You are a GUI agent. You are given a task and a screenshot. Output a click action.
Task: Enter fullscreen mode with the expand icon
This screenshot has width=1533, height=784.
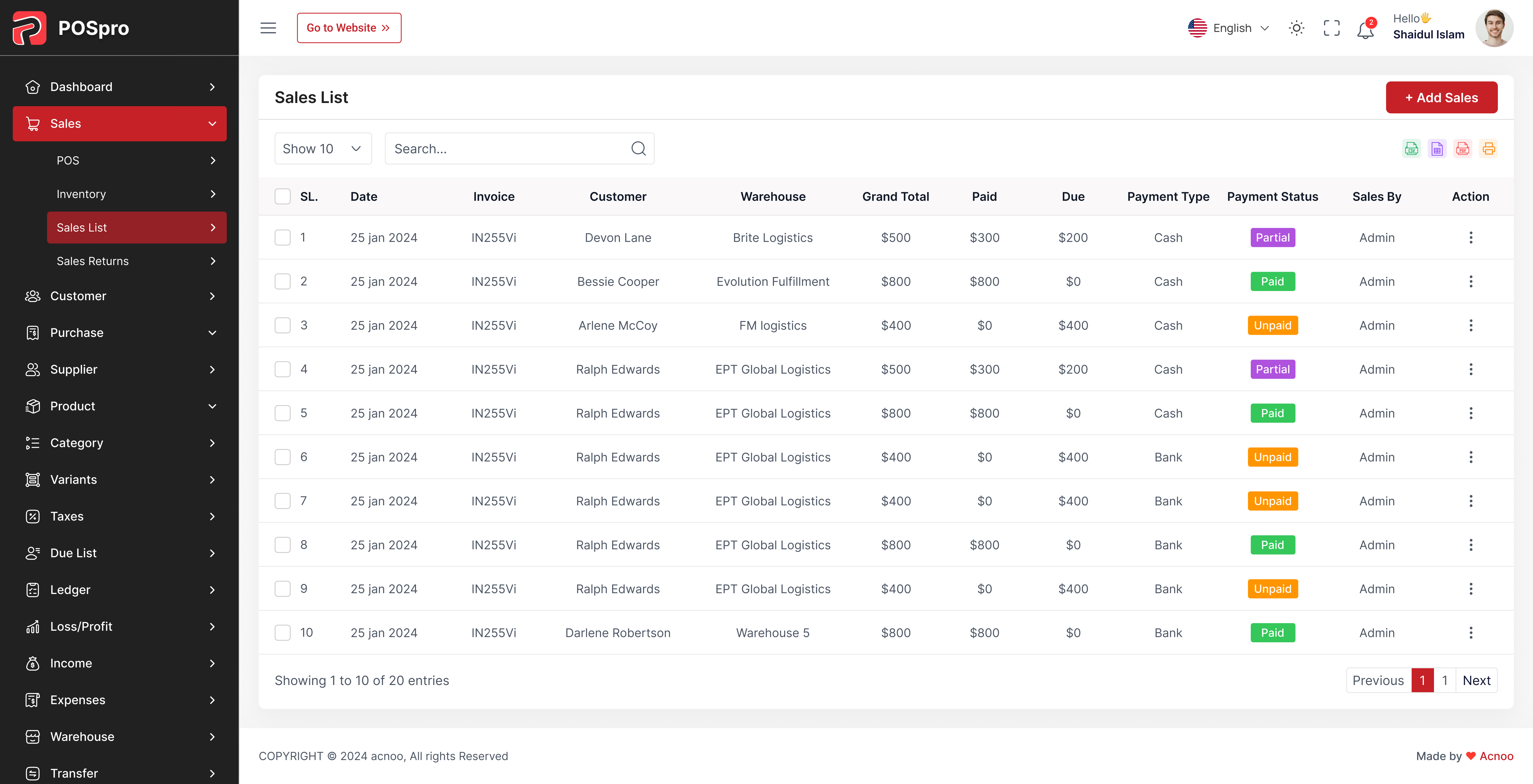pos(1331,28)
